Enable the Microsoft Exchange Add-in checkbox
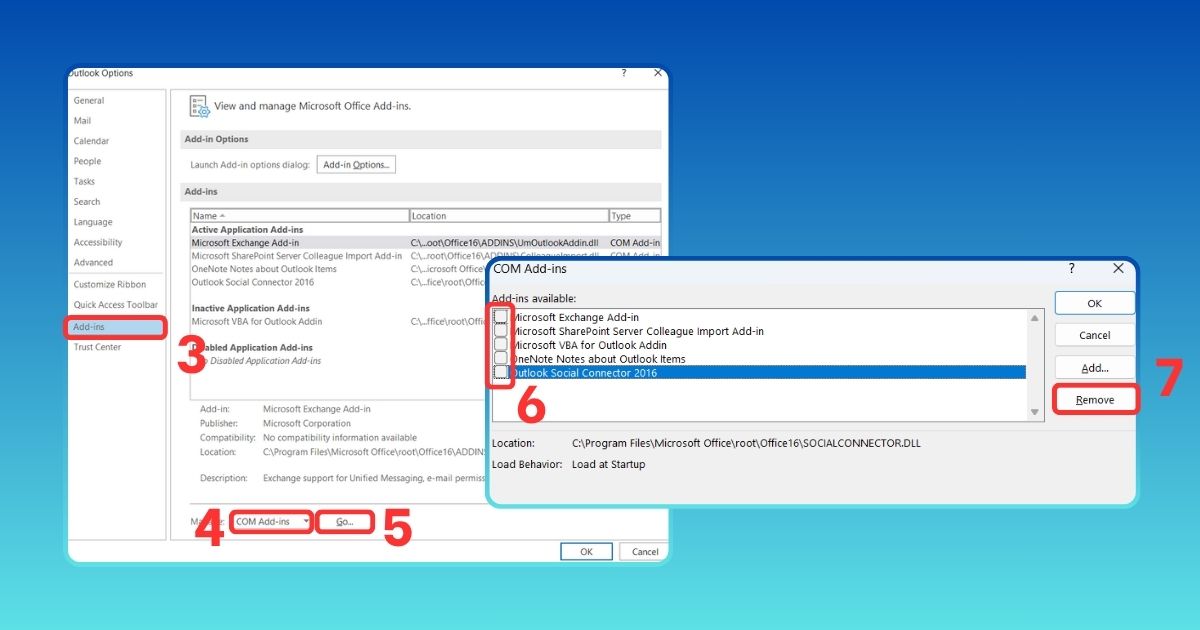The image size is (1200, 630). pos(500,316)
